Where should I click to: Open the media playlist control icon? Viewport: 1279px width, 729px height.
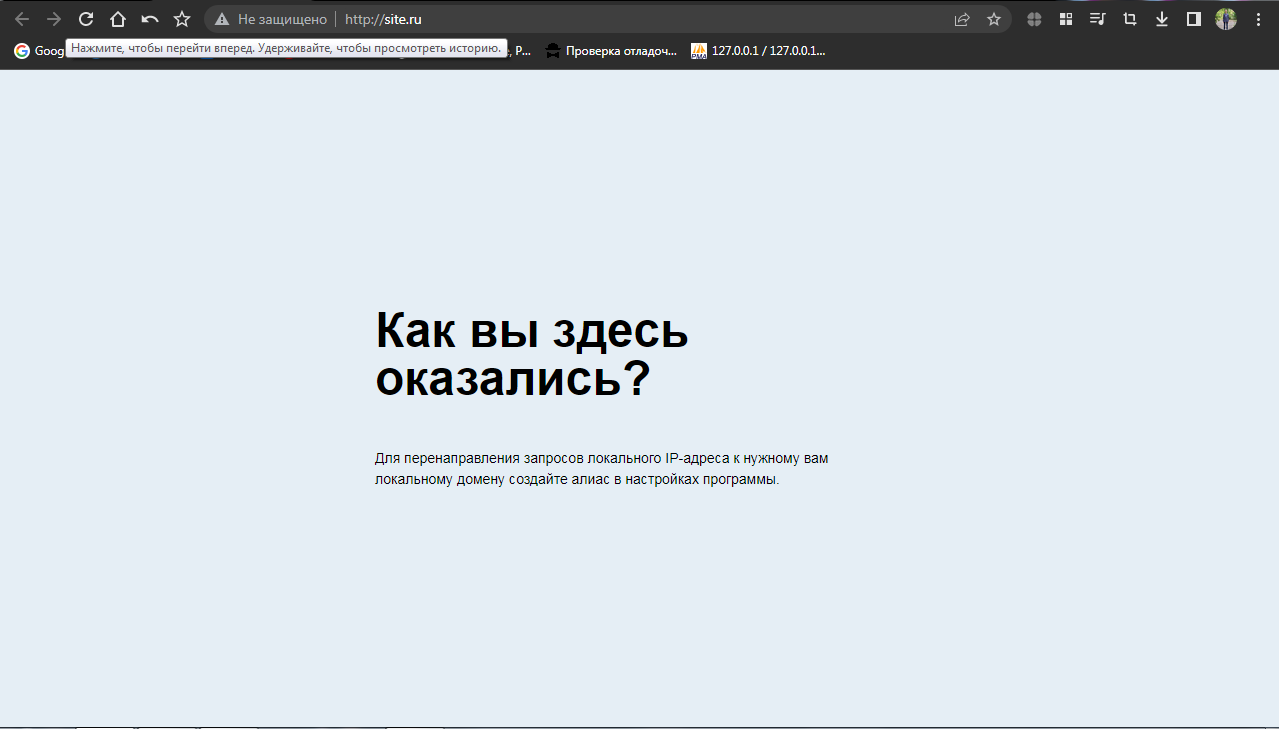[x=1098, y=19]
